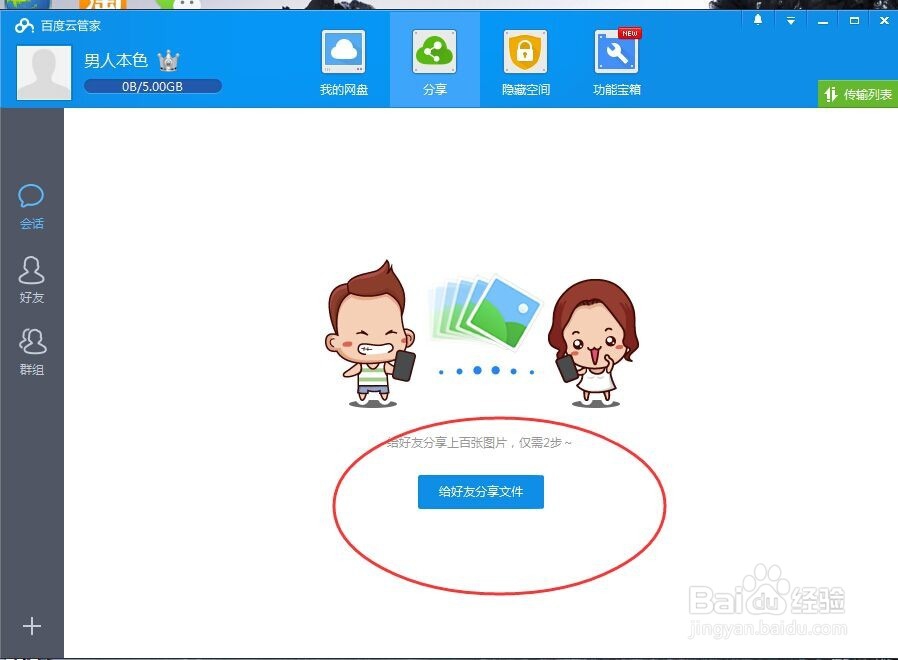This screenshot has width=898, height=660.
Task: Click the 百度云管家 logo icon
Action: coord(25,25)
